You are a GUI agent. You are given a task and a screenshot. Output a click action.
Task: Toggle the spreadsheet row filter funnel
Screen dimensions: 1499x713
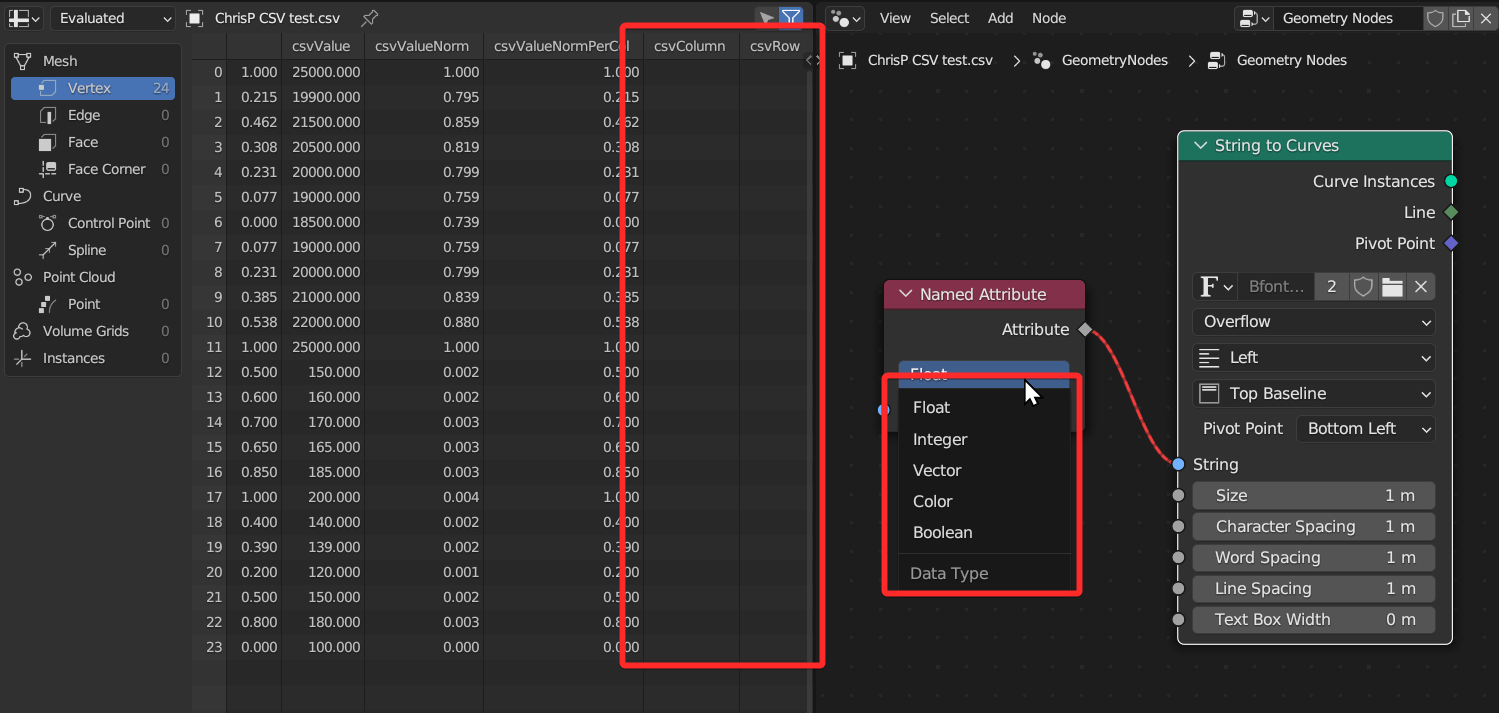coord(791,18)
